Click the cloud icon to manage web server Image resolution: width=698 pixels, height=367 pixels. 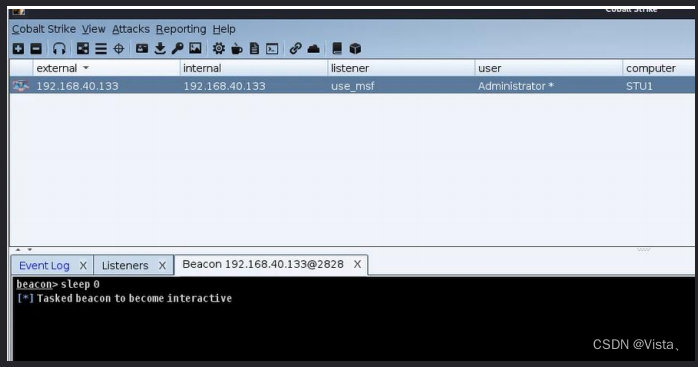point(314,49)
